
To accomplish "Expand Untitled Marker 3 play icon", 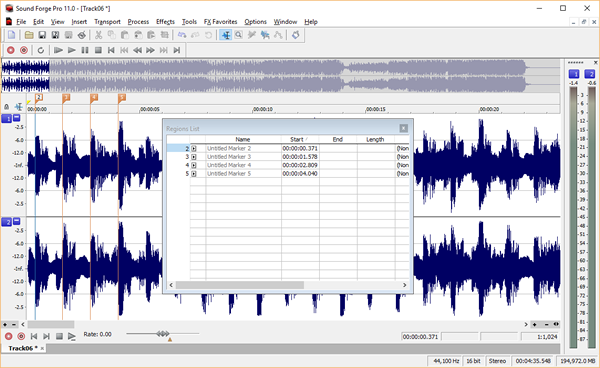I will [194, 157].
